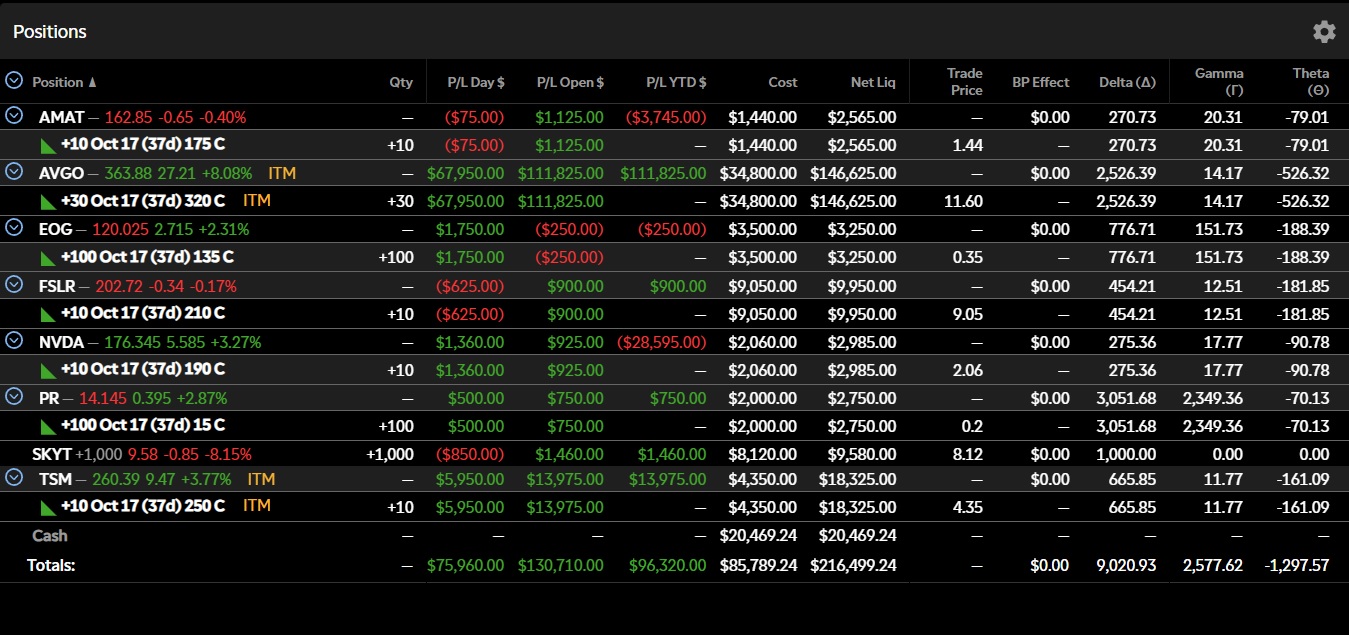This screenshot has width=1349, height=635.
Task: Sort by P/L Open $ column
Action: pos(570,82)
